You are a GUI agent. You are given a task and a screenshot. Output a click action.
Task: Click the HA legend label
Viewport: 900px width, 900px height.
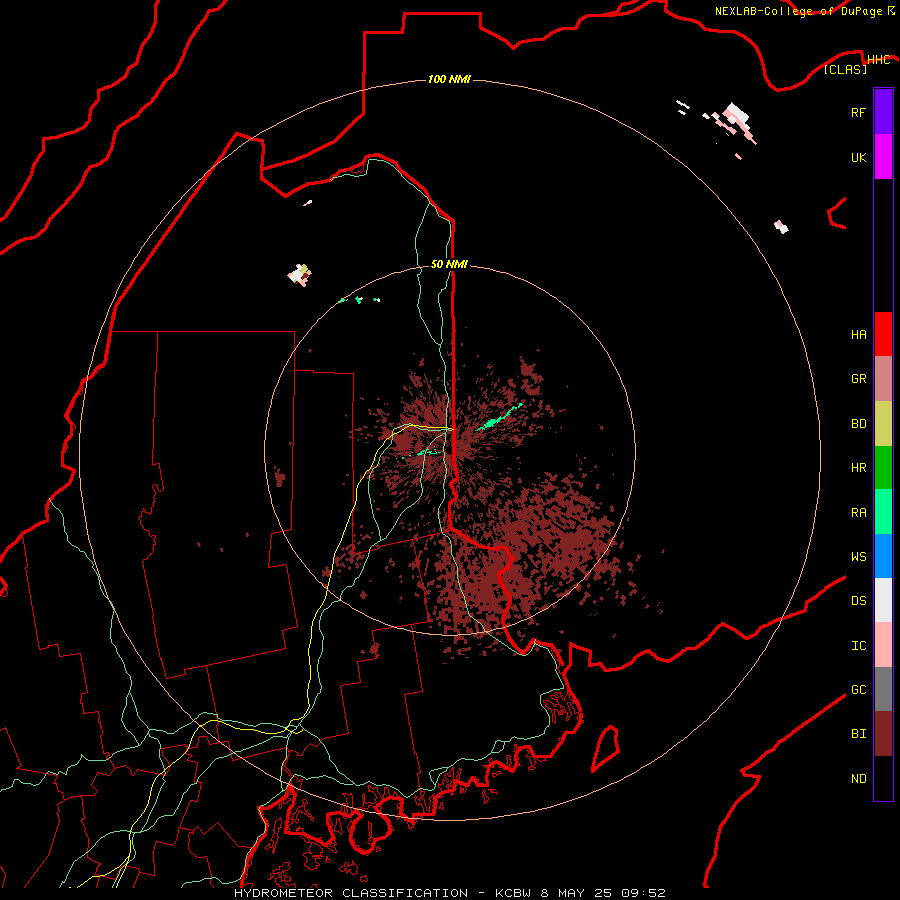point(858,335)
